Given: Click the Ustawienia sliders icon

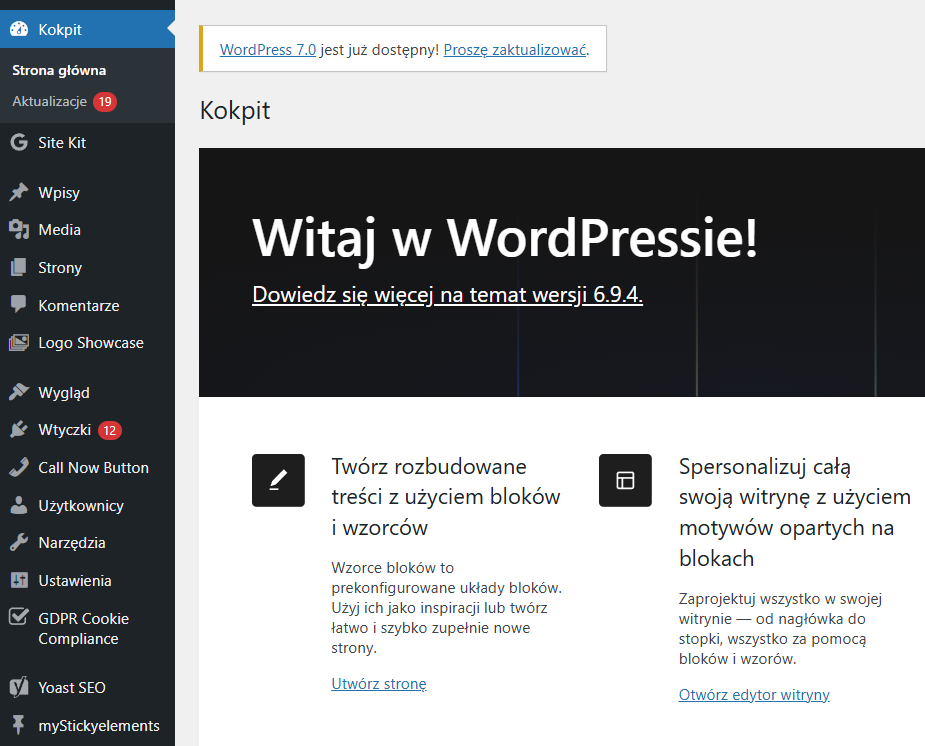Looking at the screenshot, I should 19,580.
